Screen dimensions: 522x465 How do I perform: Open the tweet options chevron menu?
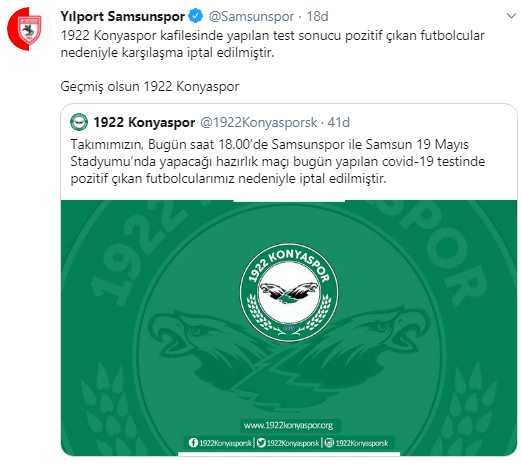(x=511, y=16)
